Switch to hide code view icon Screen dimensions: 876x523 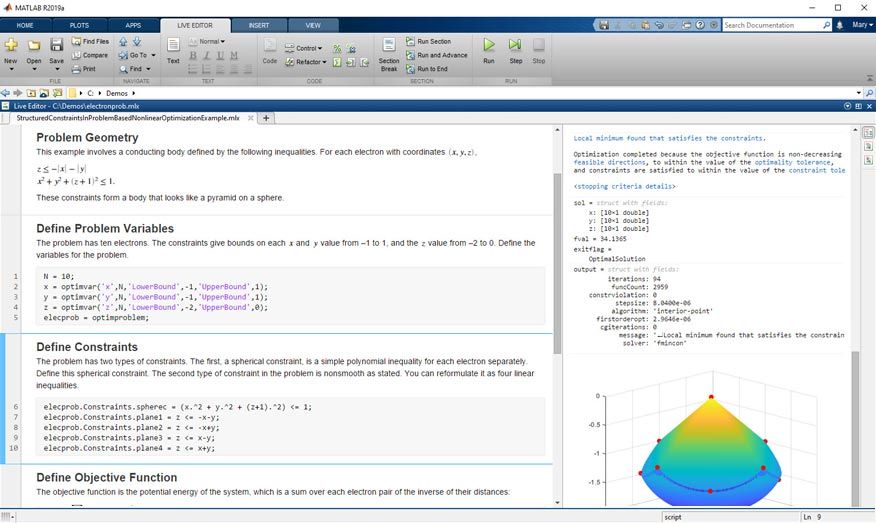[868, 160]
